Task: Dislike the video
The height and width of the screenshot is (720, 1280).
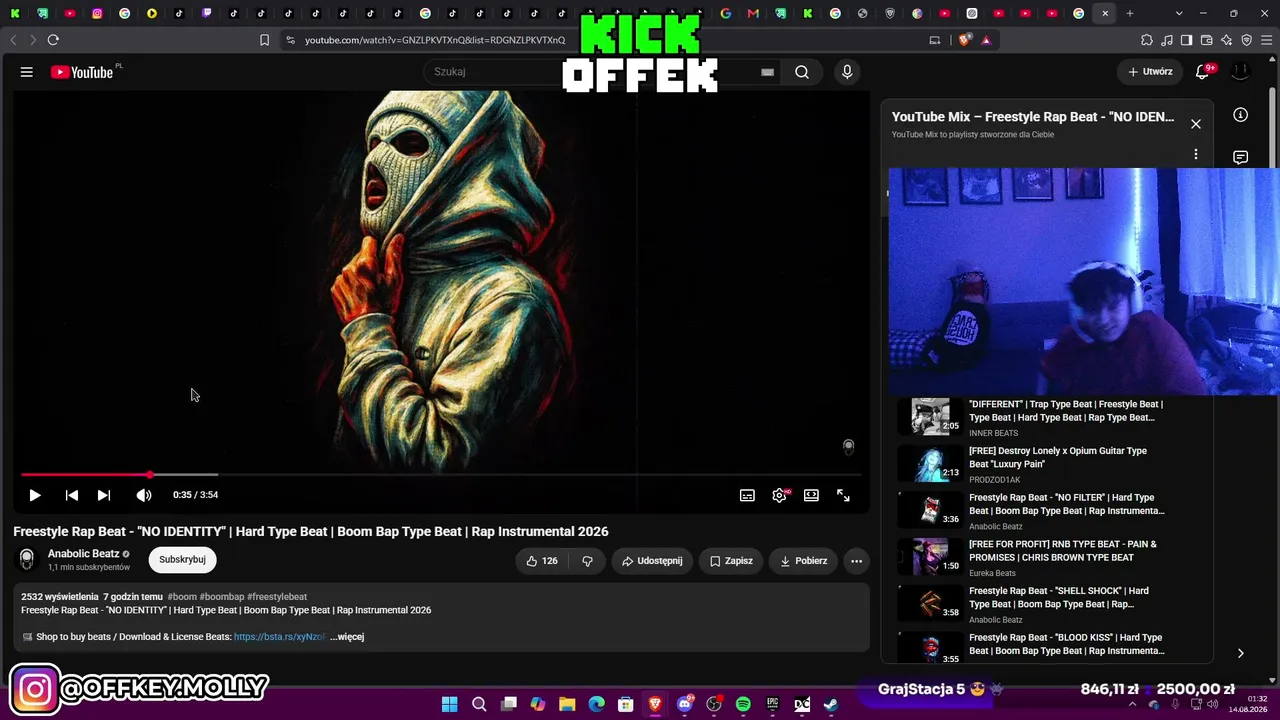Action: pyautogui.click(x=587, y=561)
